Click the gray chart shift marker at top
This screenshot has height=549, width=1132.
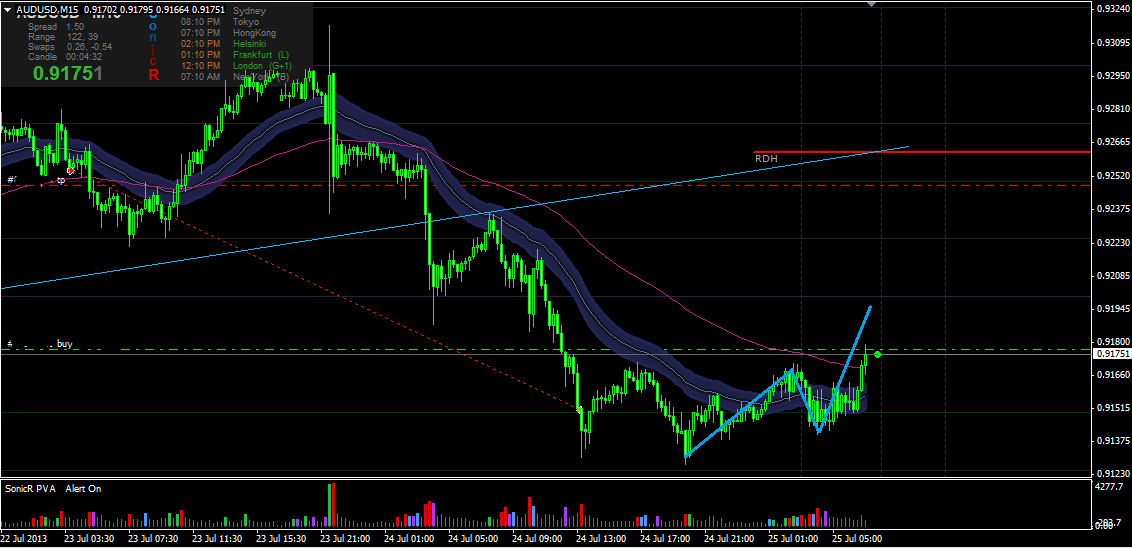(x=871, y=4)
